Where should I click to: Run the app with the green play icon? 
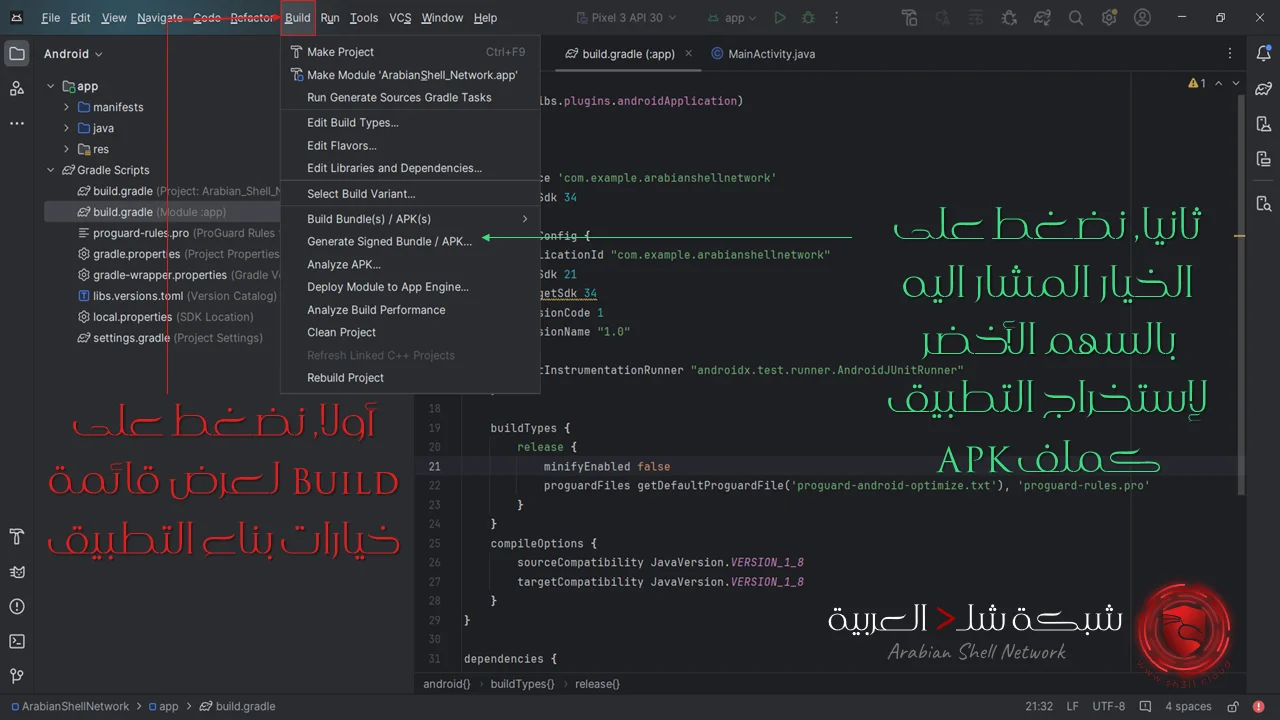coord(780,18)
